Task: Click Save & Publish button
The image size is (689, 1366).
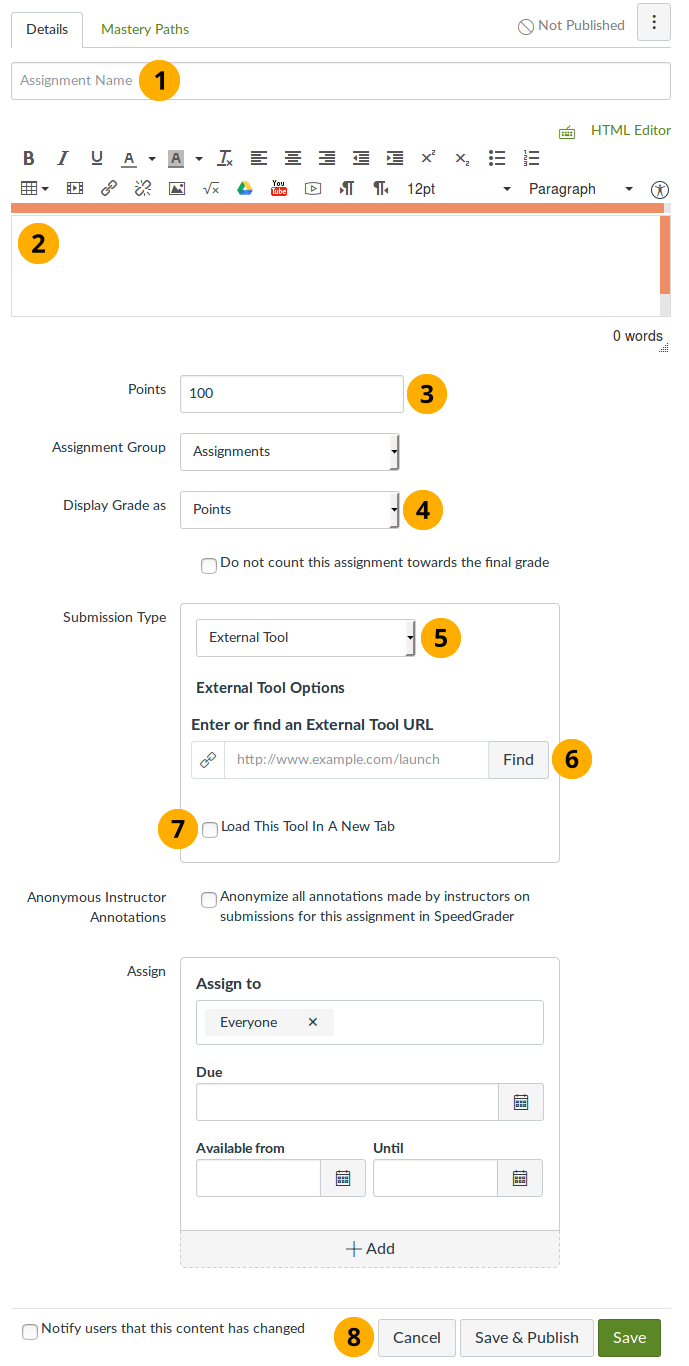Action: [526, 1337]
